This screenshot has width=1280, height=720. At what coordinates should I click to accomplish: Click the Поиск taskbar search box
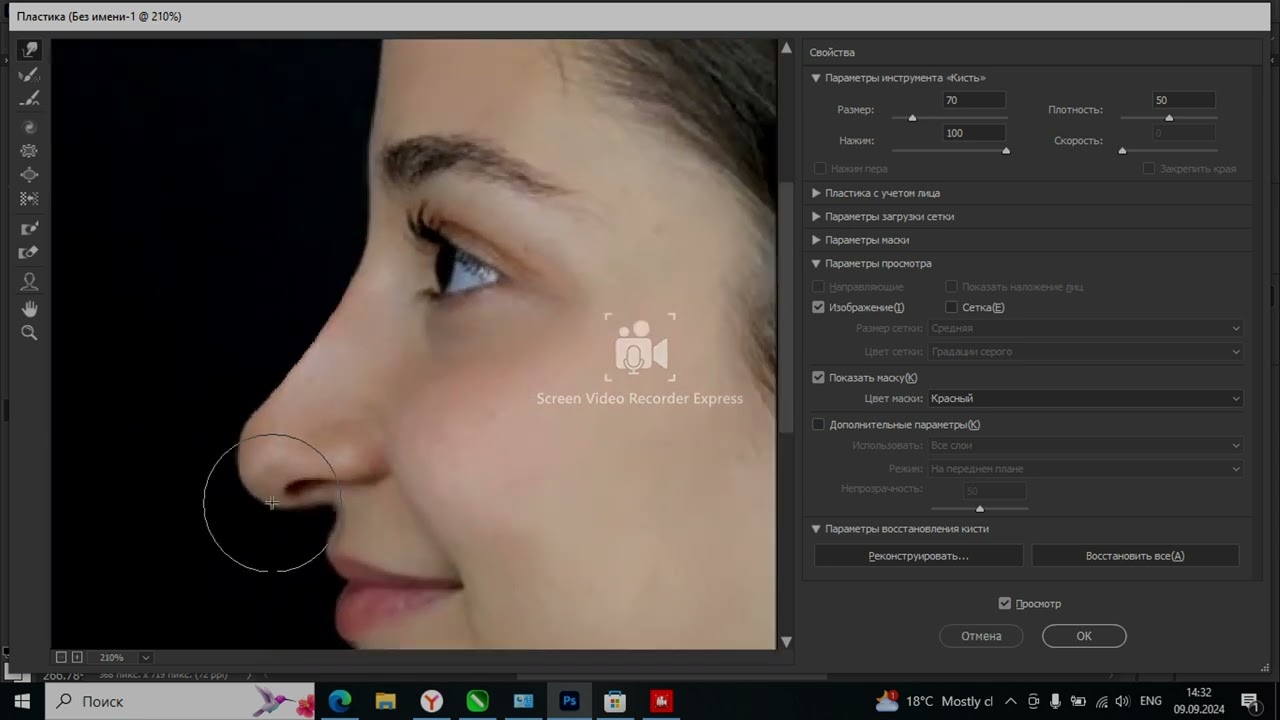point(181,701)
